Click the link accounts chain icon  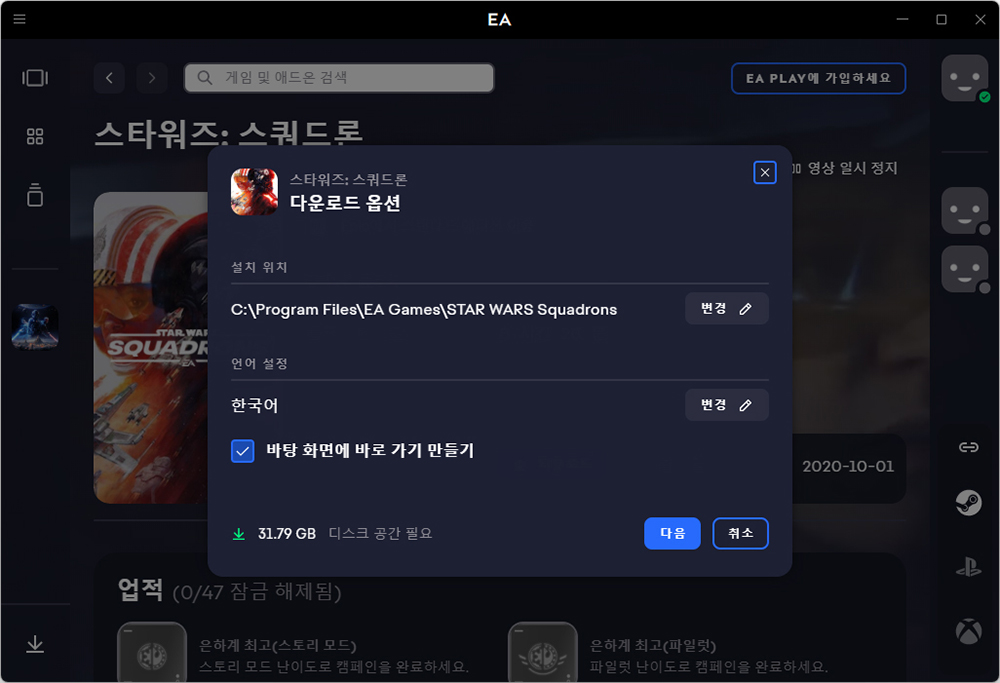tap(968, 447)
